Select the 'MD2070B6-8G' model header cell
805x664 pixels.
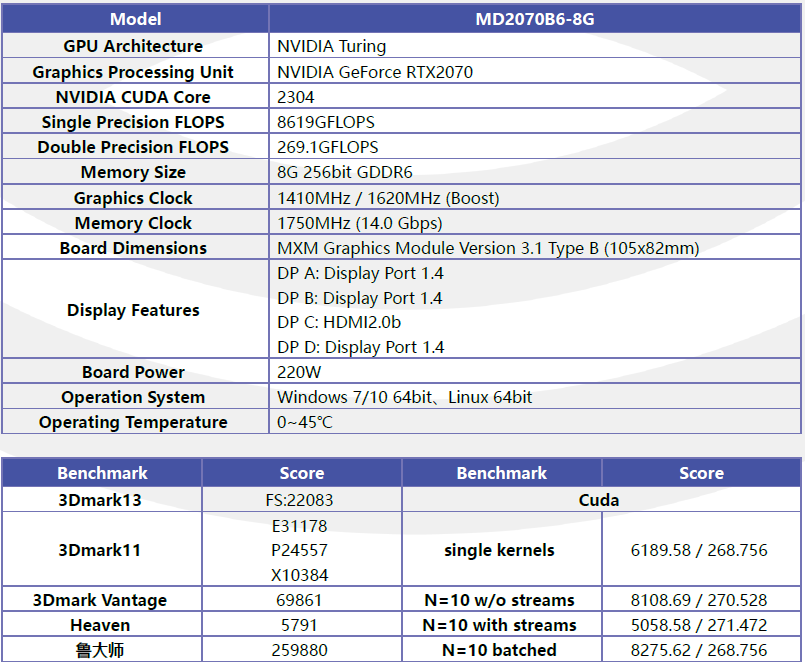pyautogui.click(x=534, y=19)
